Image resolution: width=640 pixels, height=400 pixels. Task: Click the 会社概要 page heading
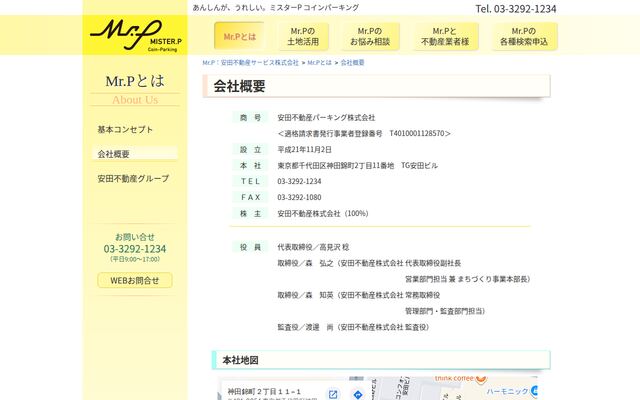240,86
